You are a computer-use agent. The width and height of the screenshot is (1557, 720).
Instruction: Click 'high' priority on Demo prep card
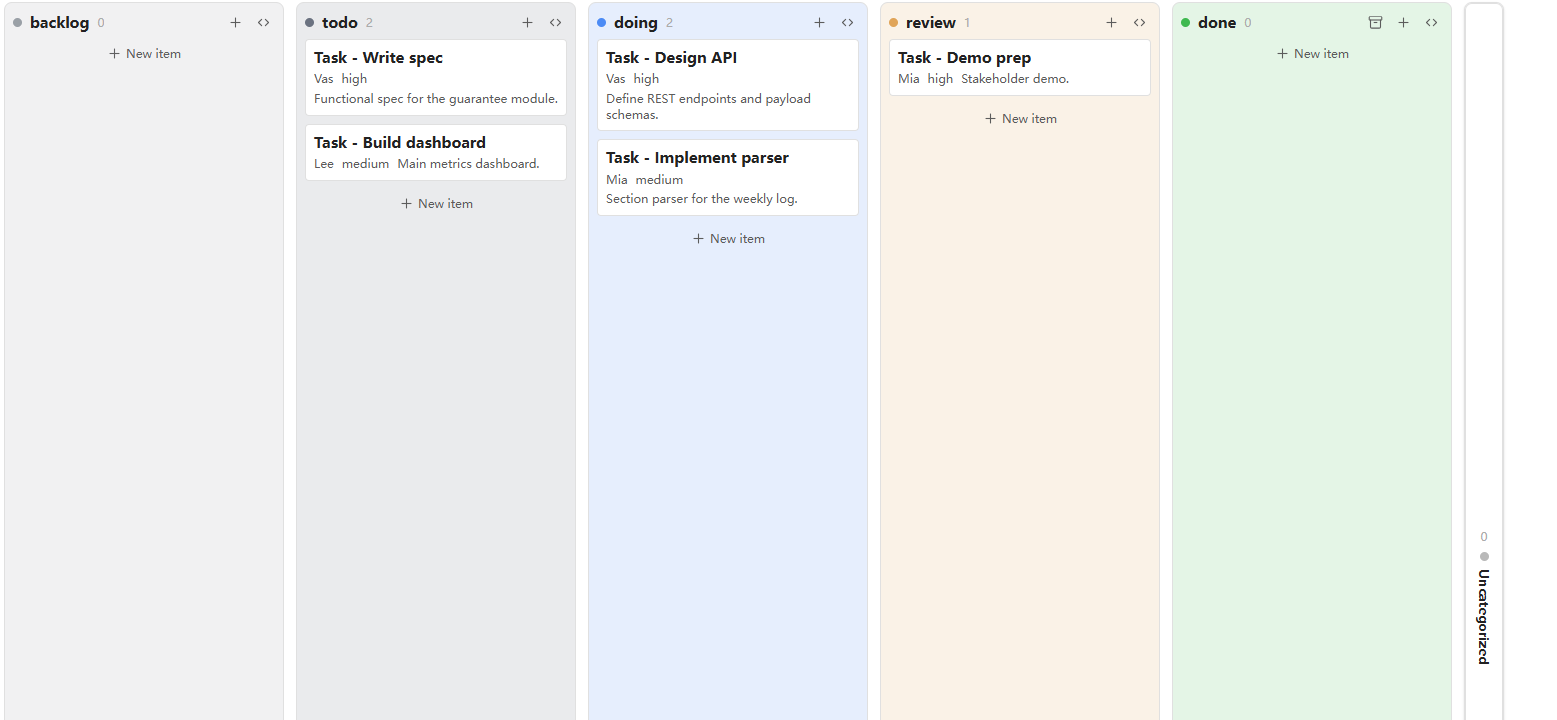pos(940,79)
